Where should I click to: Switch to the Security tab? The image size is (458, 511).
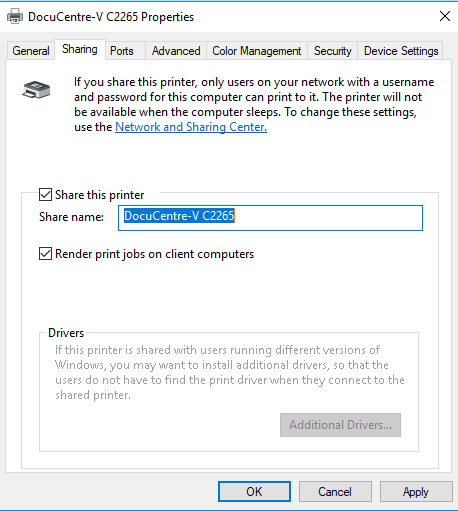tap(332, 51)
